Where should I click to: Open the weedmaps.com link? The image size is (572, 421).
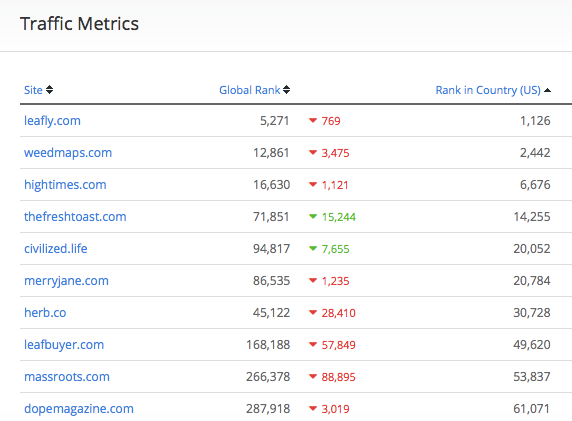[68, 153]
